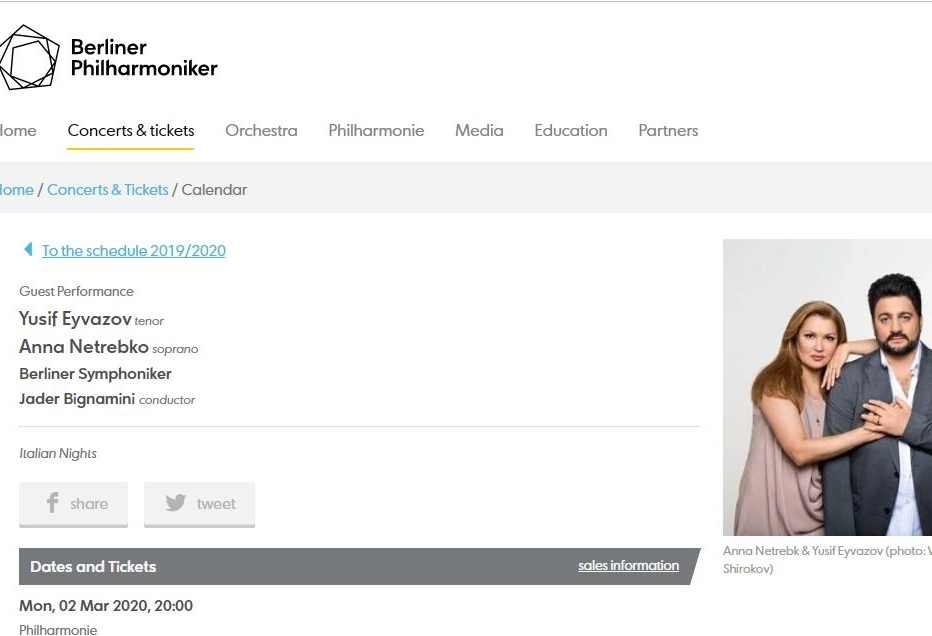The image size is (932, 636).
Task: Select the Mon, 02 Mar 2020 date entry
Action: tap(106, 606)
